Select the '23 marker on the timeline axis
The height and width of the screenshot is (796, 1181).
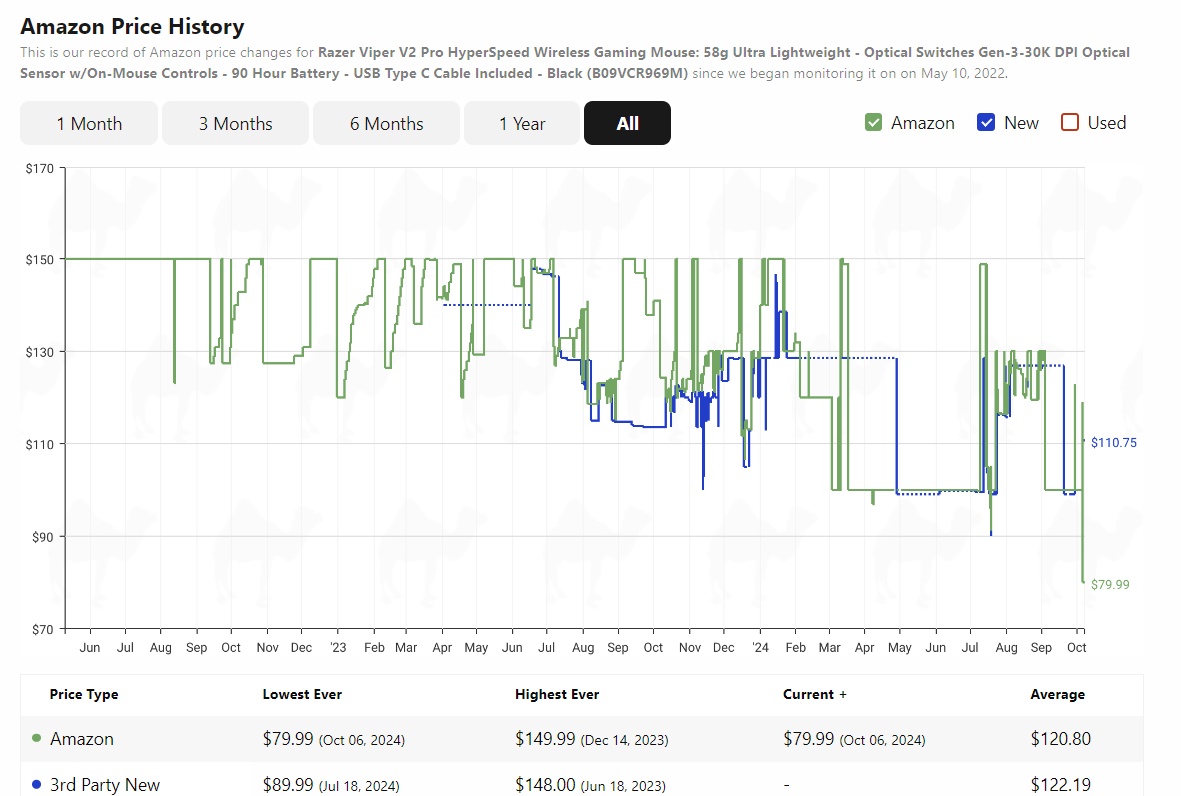tap(338, 648)
